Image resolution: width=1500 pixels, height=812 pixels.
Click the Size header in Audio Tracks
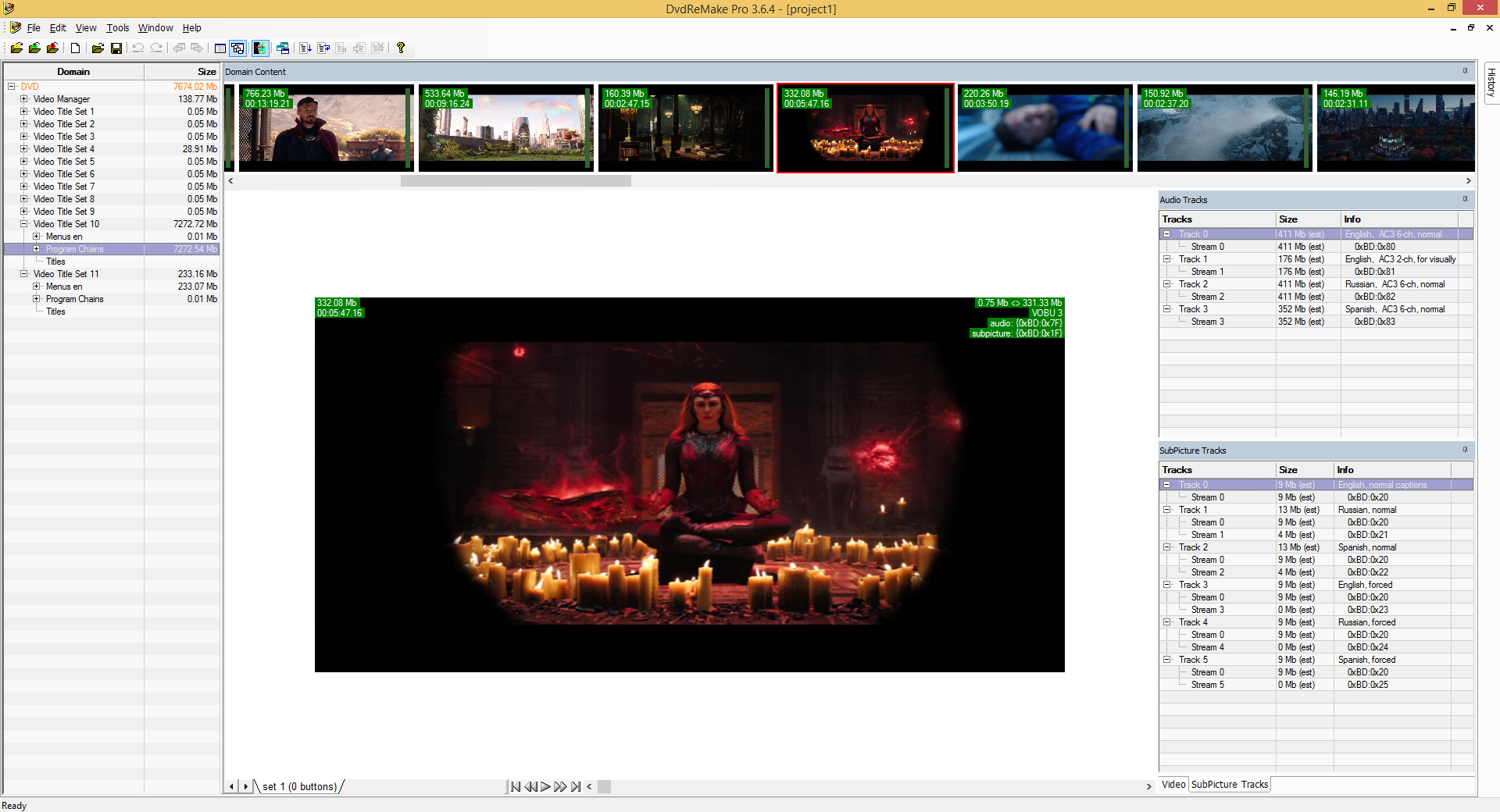point(1308,219)
